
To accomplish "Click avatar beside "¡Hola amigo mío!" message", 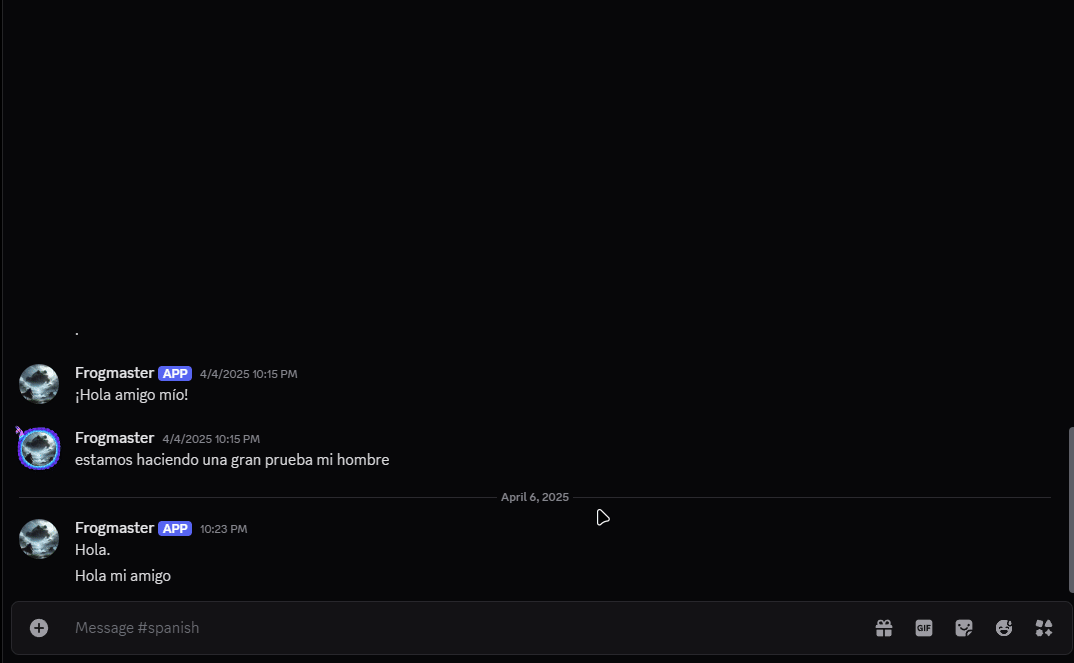I will coord(39,384).
